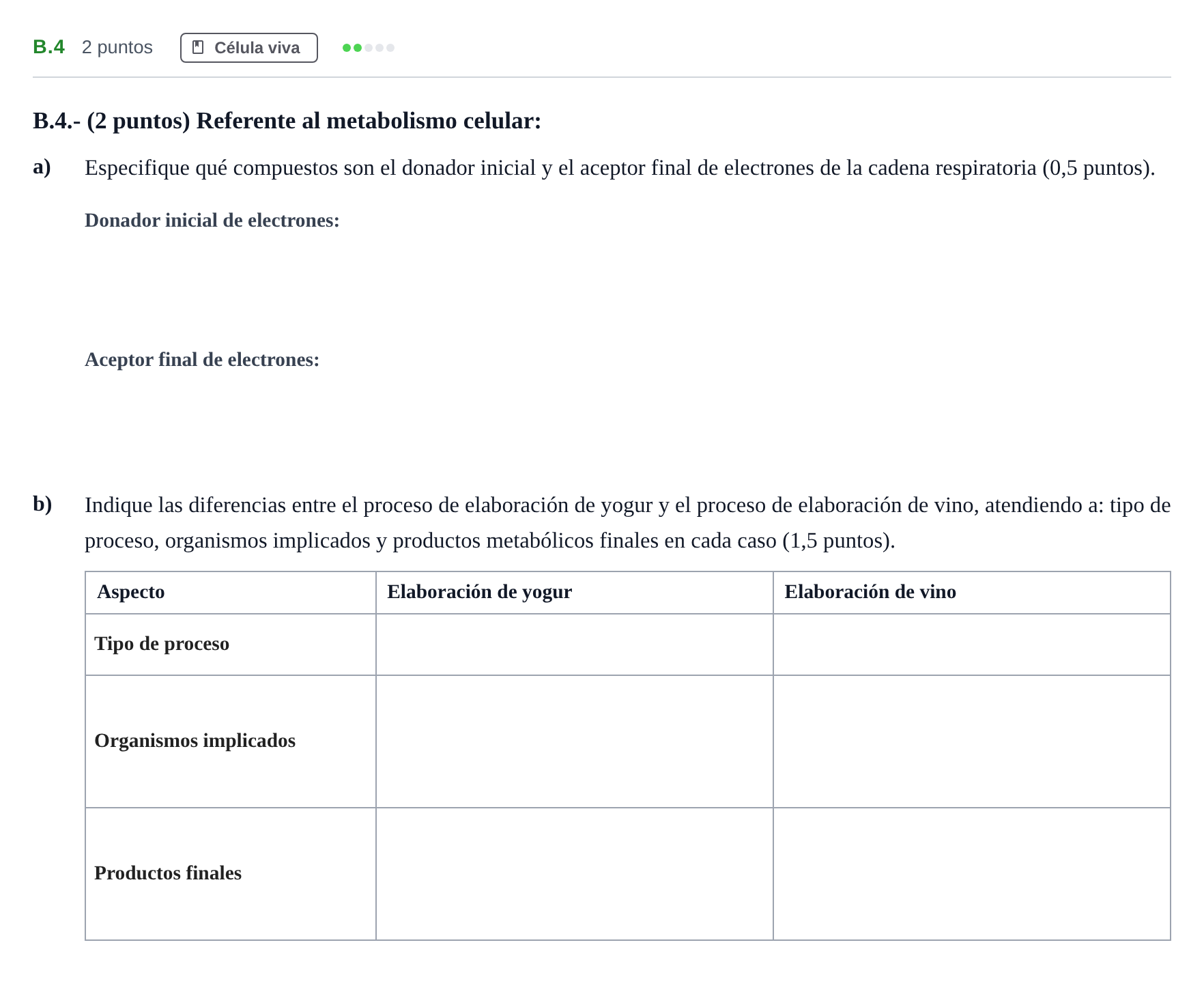Click the Elaboración de vino column header
The height and width of the screenshot is (990, 1204).
pos(870,592)
